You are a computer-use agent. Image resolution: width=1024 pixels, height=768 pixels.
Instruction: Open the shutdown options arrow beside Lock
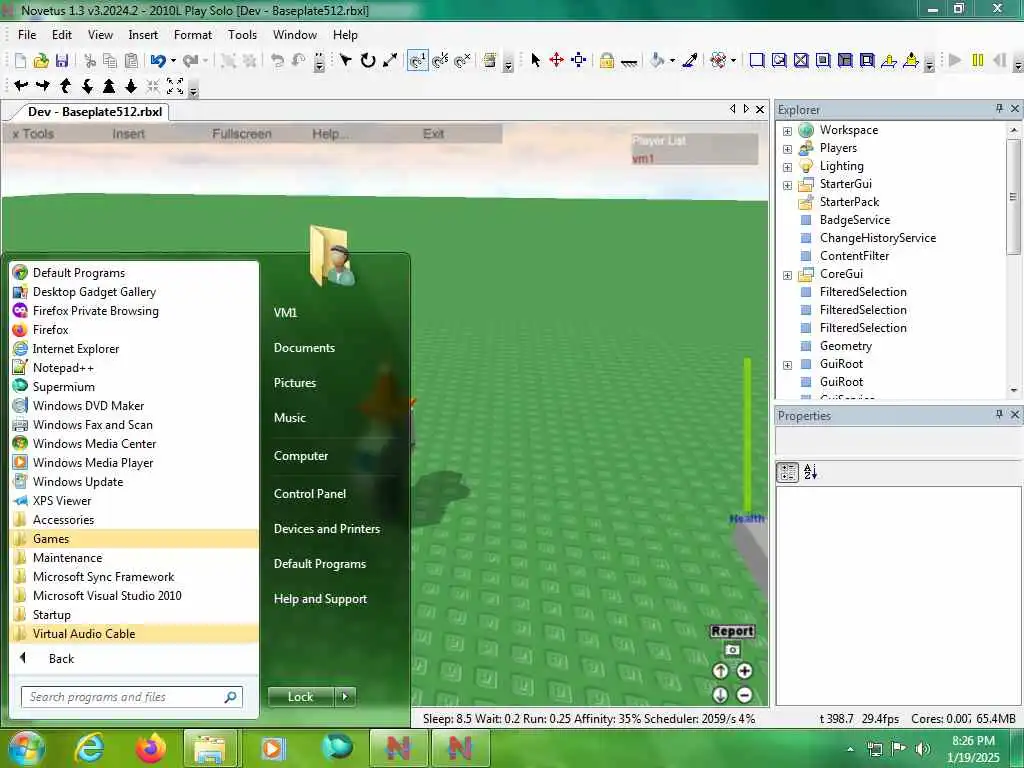click(345, 697)
